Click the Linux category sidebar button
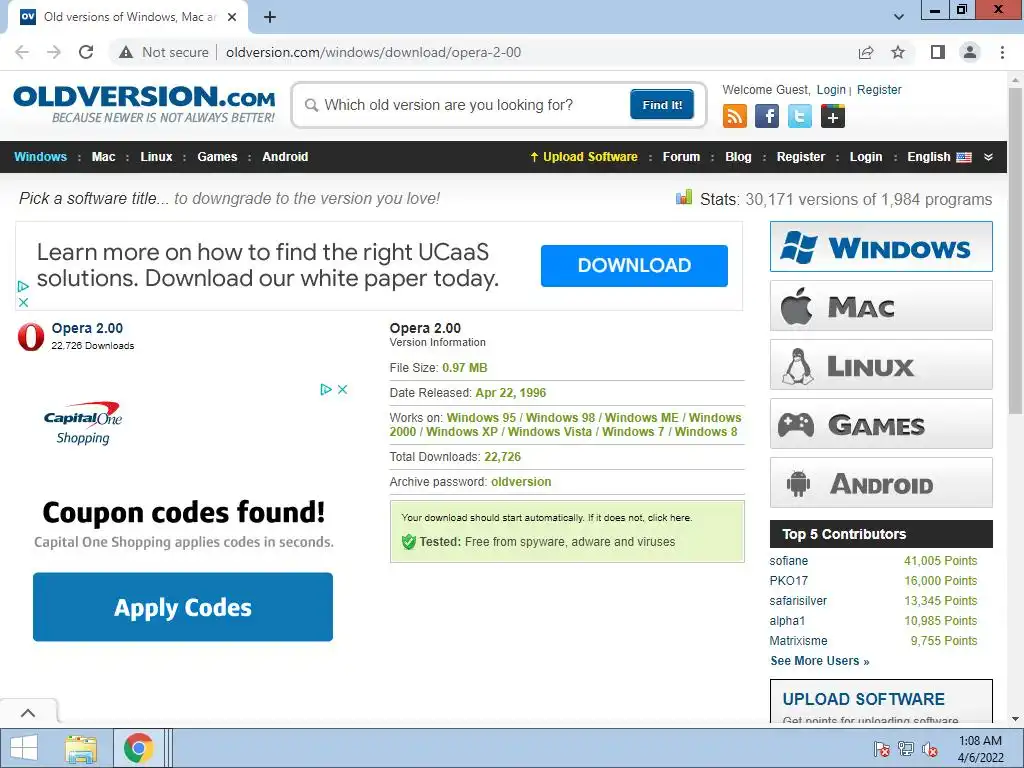1024x768 pixels. click(x=881, y=364)
